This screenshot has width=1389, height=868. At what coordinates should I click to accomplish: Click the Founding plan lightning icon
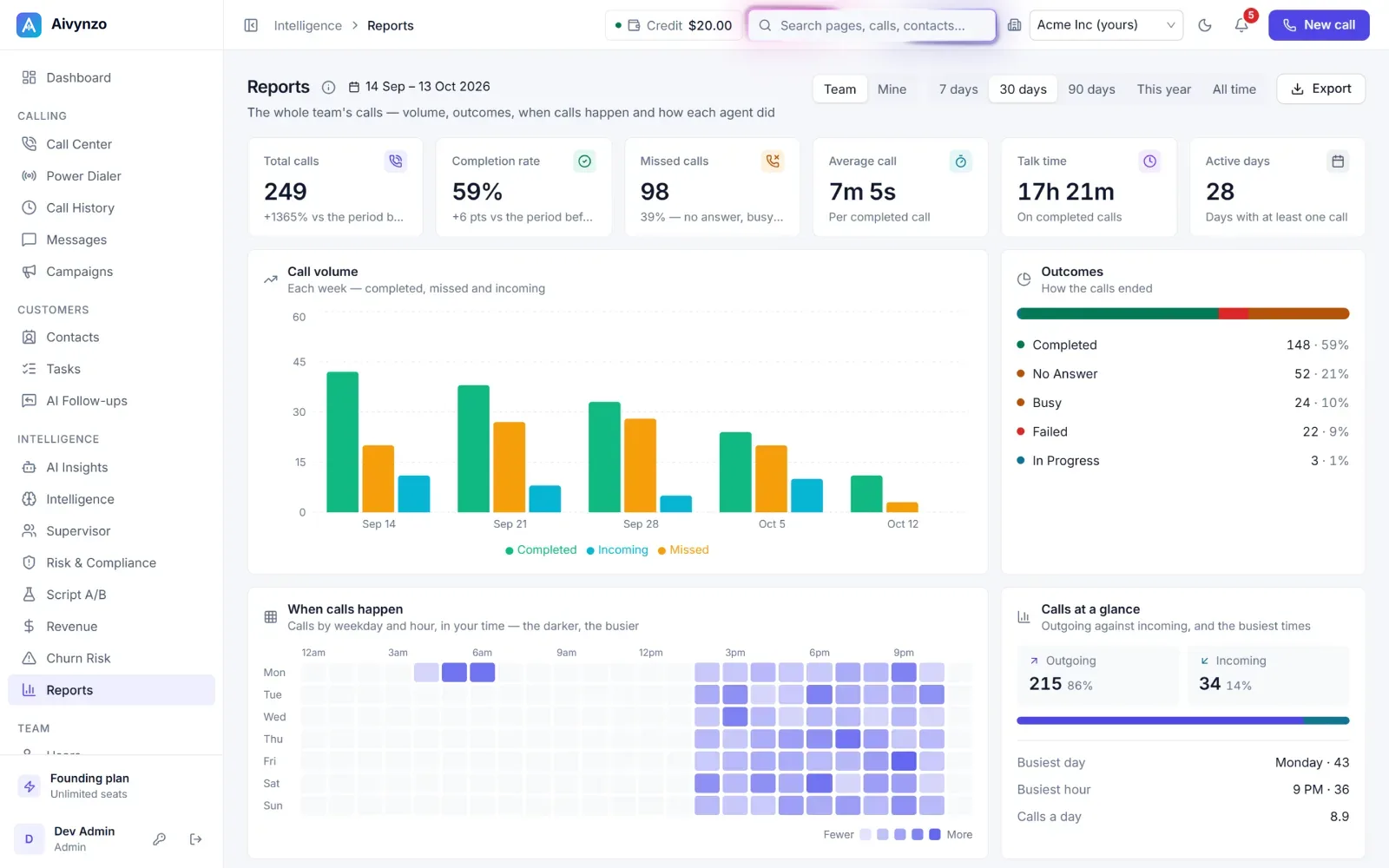(30, 786)
